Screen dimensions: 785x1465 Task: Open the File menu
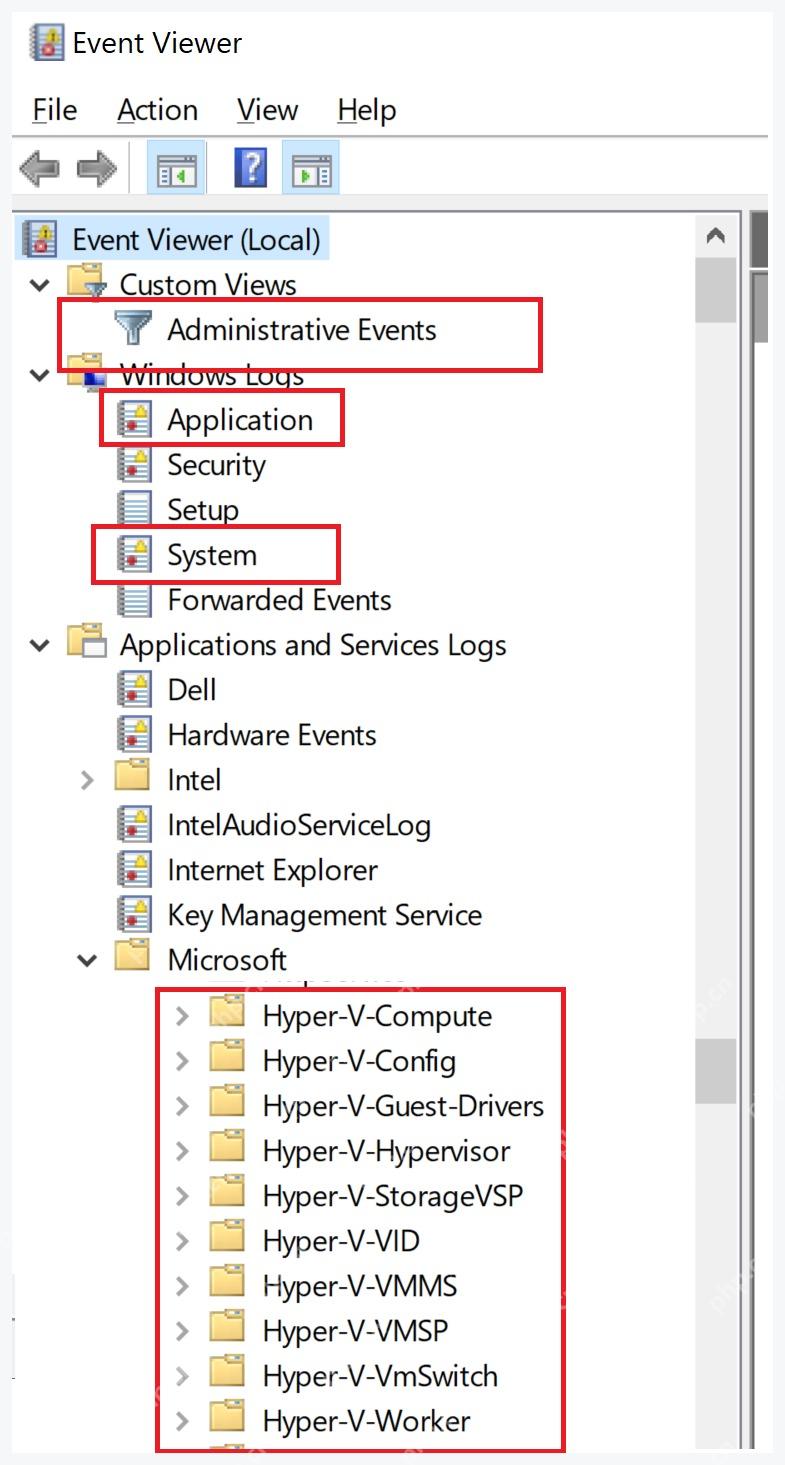point(54,110)
